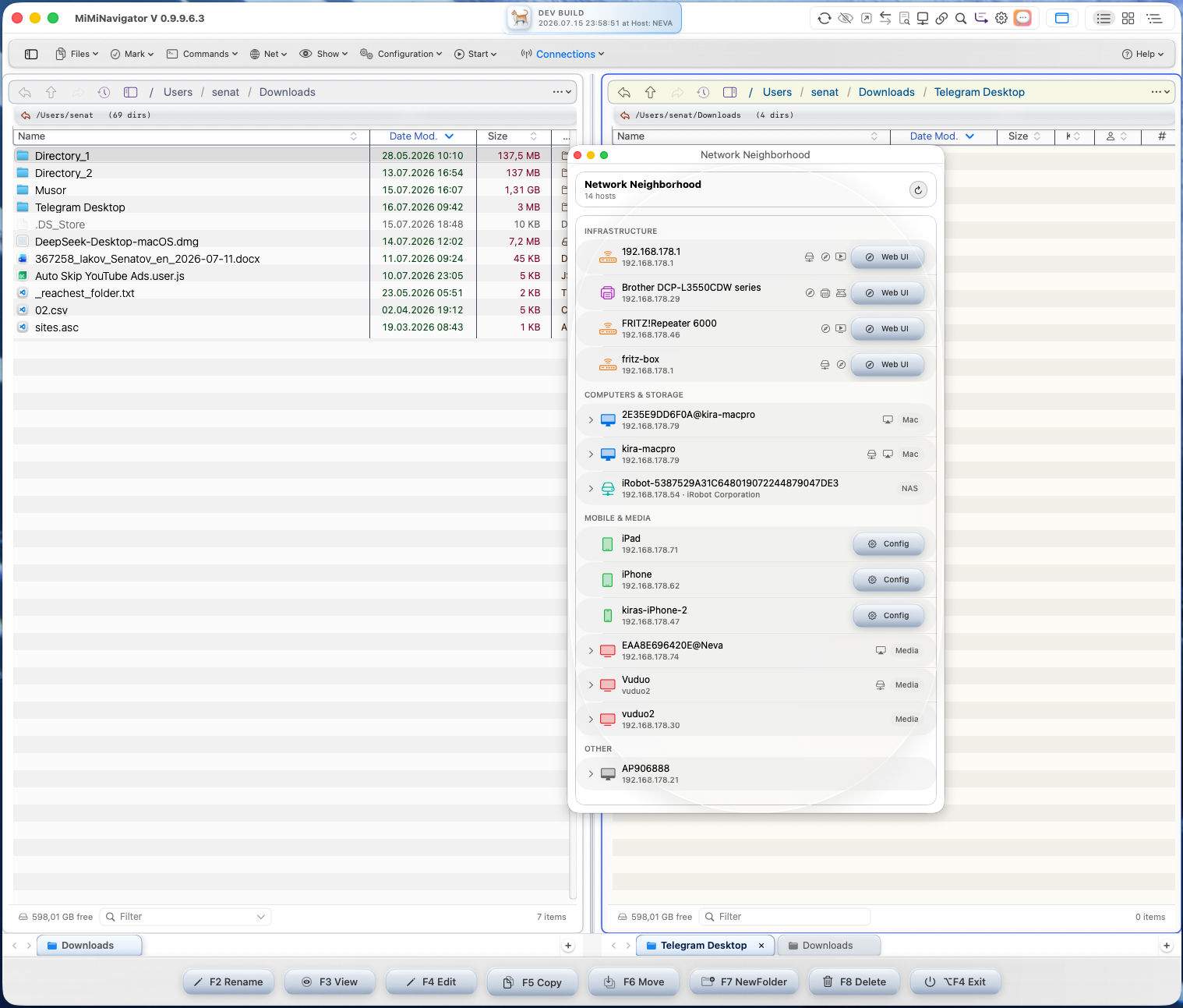Image resolution: width=1183 pixels, height=1008 pixels.
Task: Go to parent folder in right panel
Action: pyautogui.click(x=651, y=92)
